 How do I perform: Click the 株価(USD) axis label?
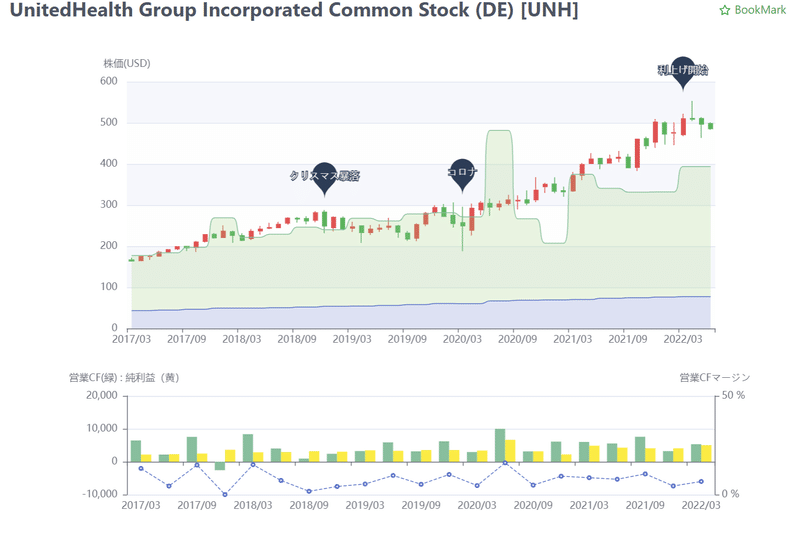click(x=127, y=63)
